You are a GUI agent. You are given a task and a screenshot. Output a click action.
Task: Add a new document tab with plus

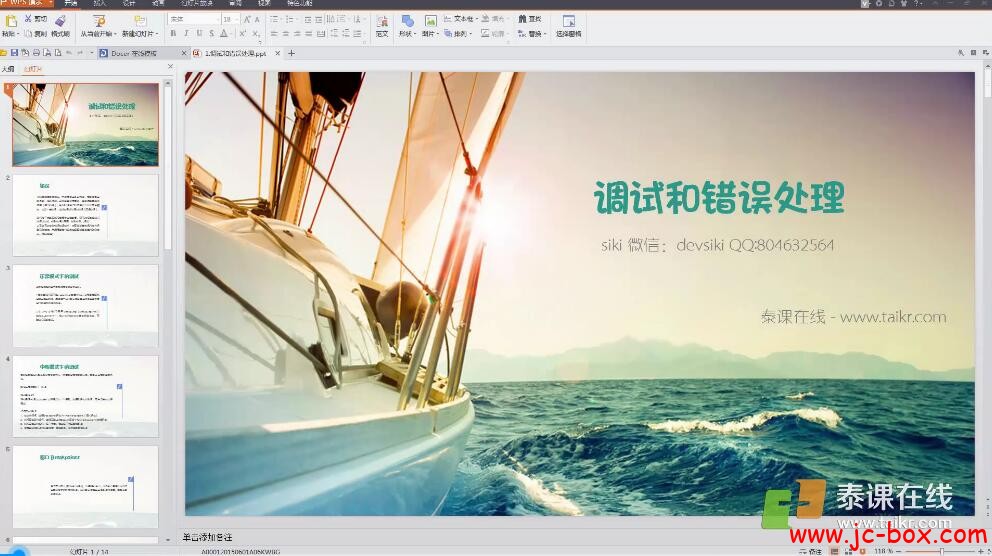[x=292, y=53]
